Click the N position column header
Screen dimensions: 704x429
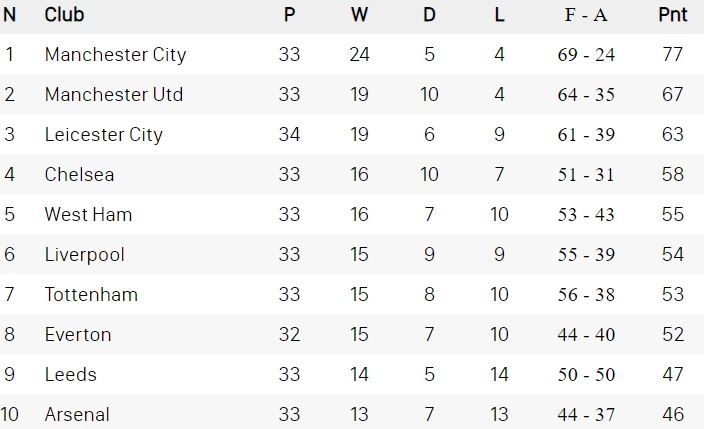point(10,16)
